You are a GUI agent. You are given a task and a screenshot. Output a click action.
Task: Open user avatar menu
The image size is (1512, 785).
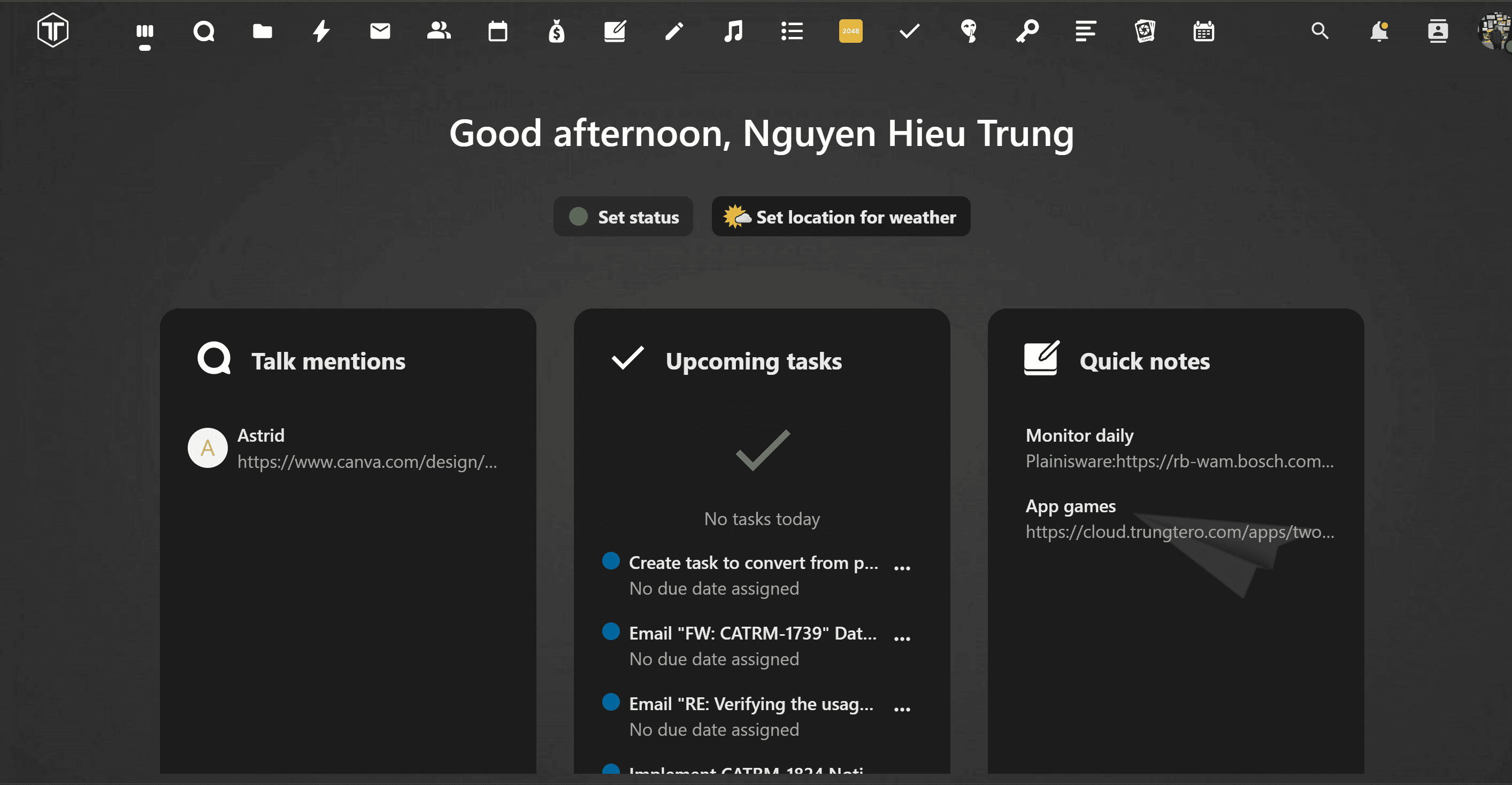coord(1494,31)
